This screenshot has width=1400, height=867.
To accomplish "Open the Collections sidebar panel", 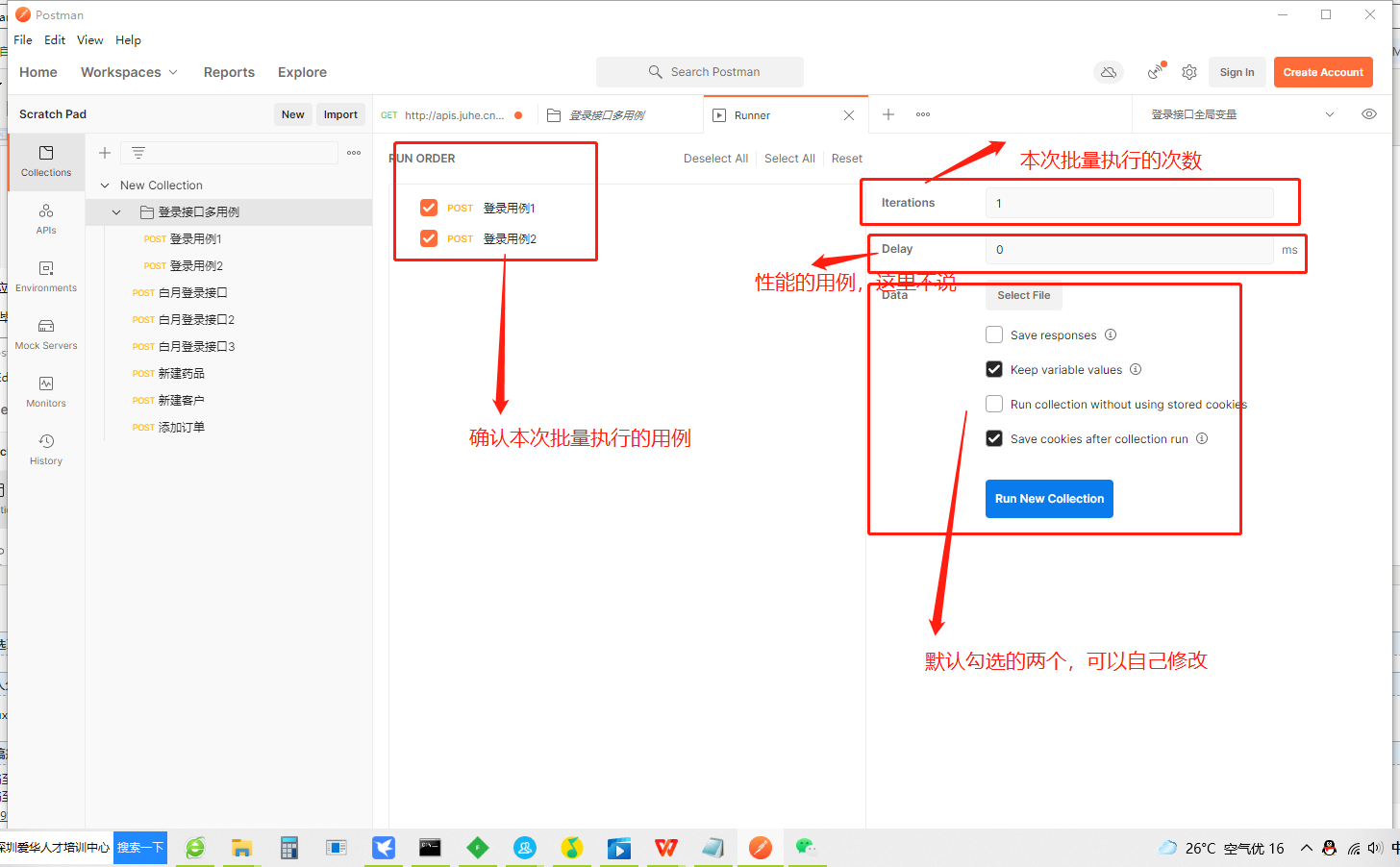I will click(x=46, y=161).
